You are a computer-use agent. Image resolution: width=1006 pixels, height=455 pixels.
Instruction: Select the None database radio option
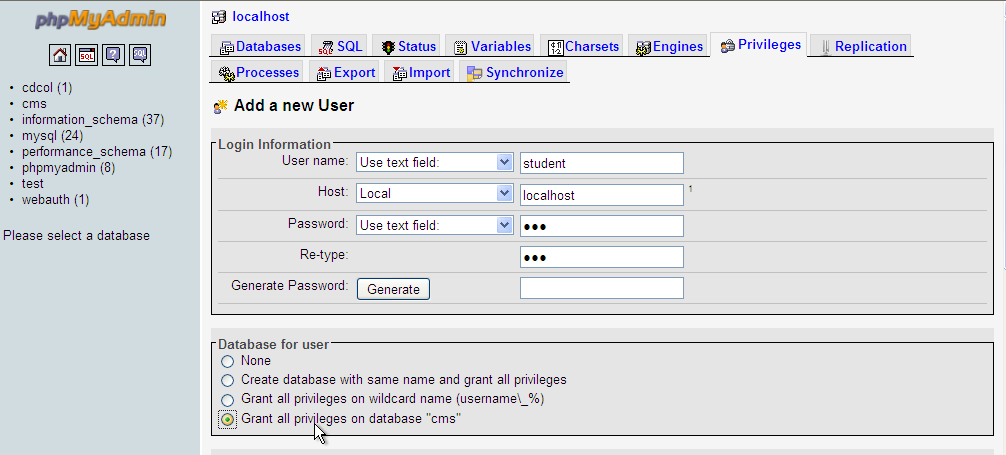(x=227, y=361)
